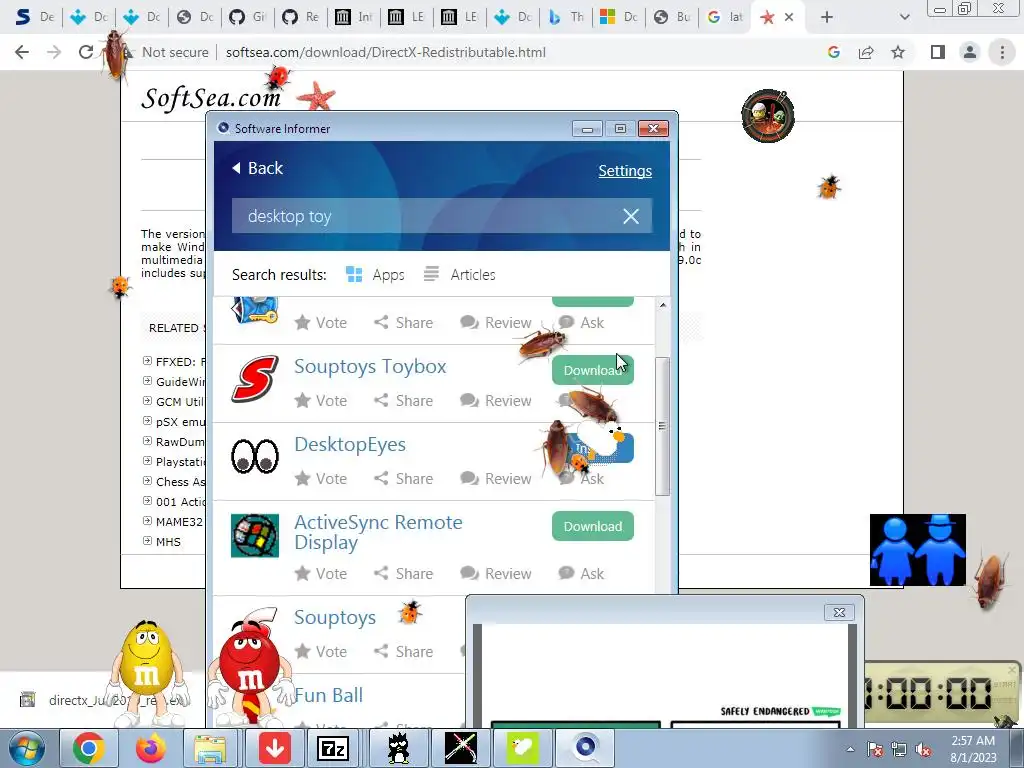Viewport: 1024px width, 768px height.
Task: Open the Souptoys Toybox title link
Action: [x=370, y=366]
